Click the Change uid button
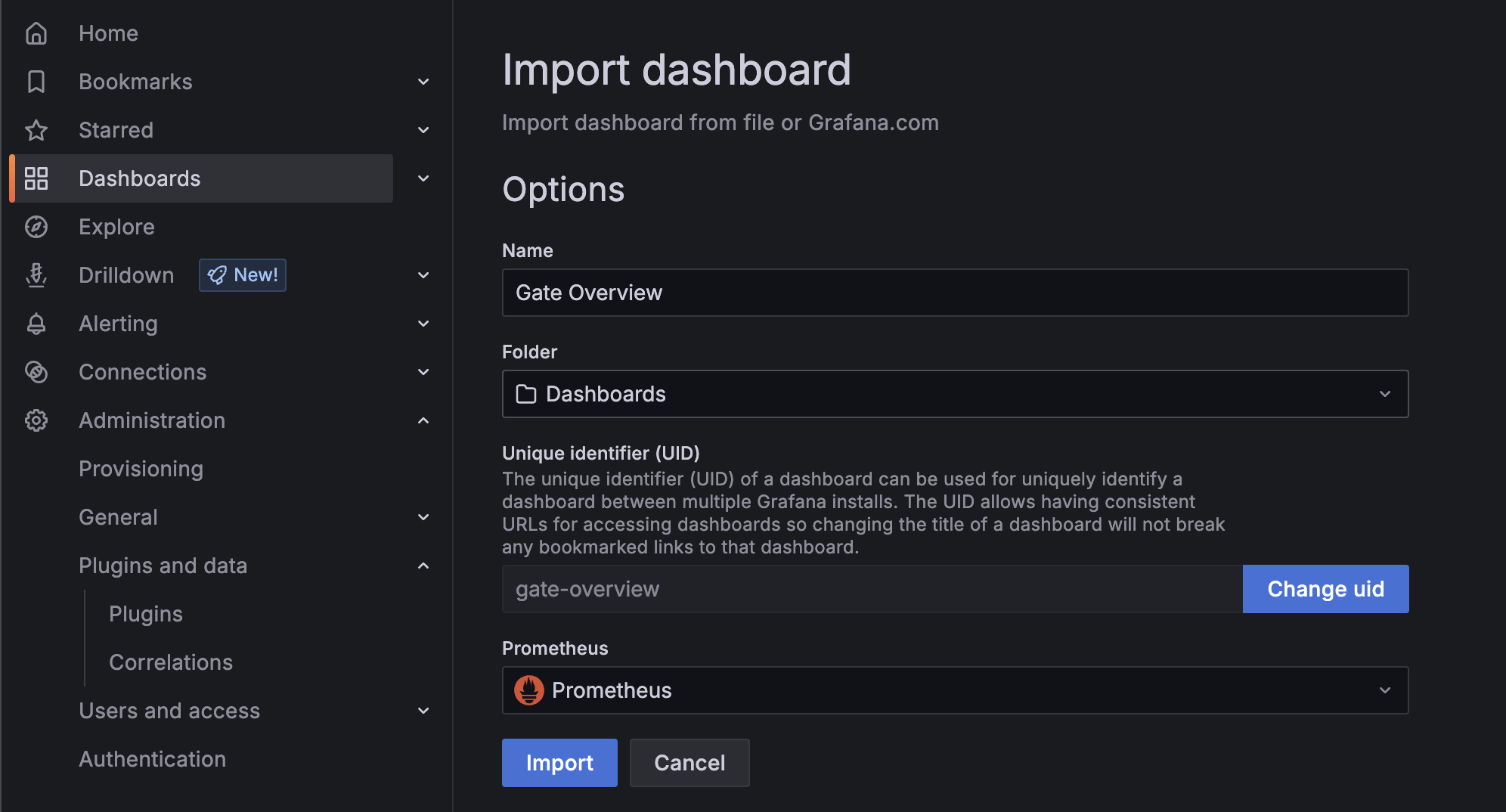 click(1325, 589)
